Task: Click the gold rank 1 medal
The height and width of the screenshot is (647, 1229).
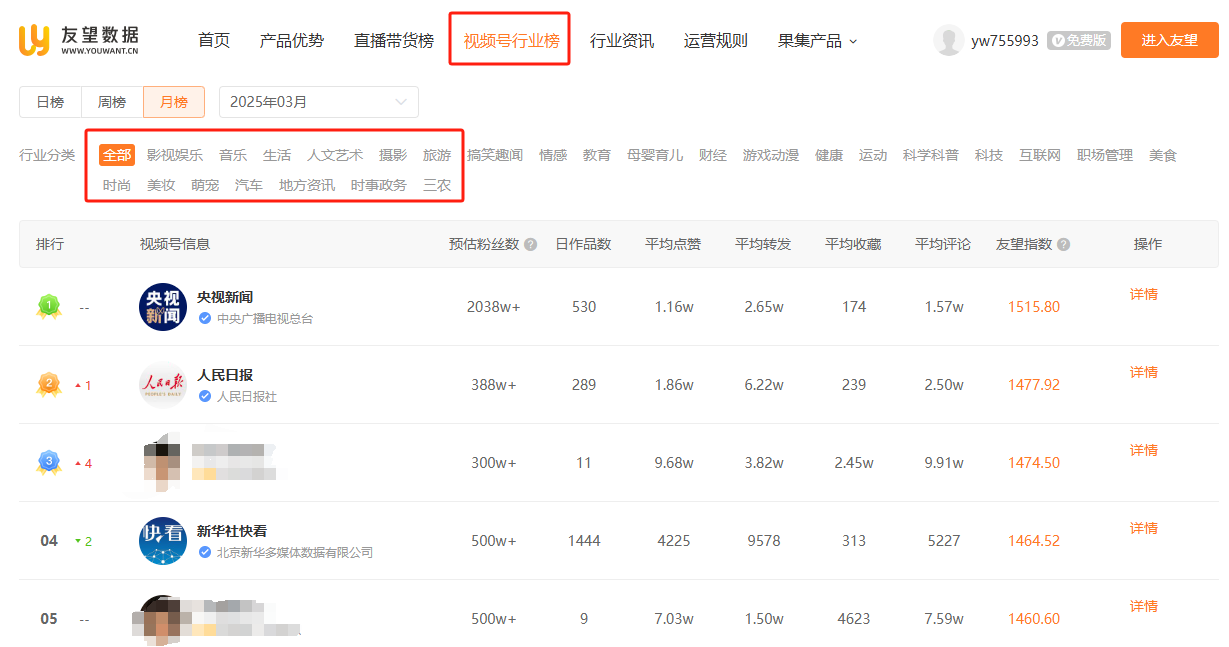Action: click(x=48, y=306)
